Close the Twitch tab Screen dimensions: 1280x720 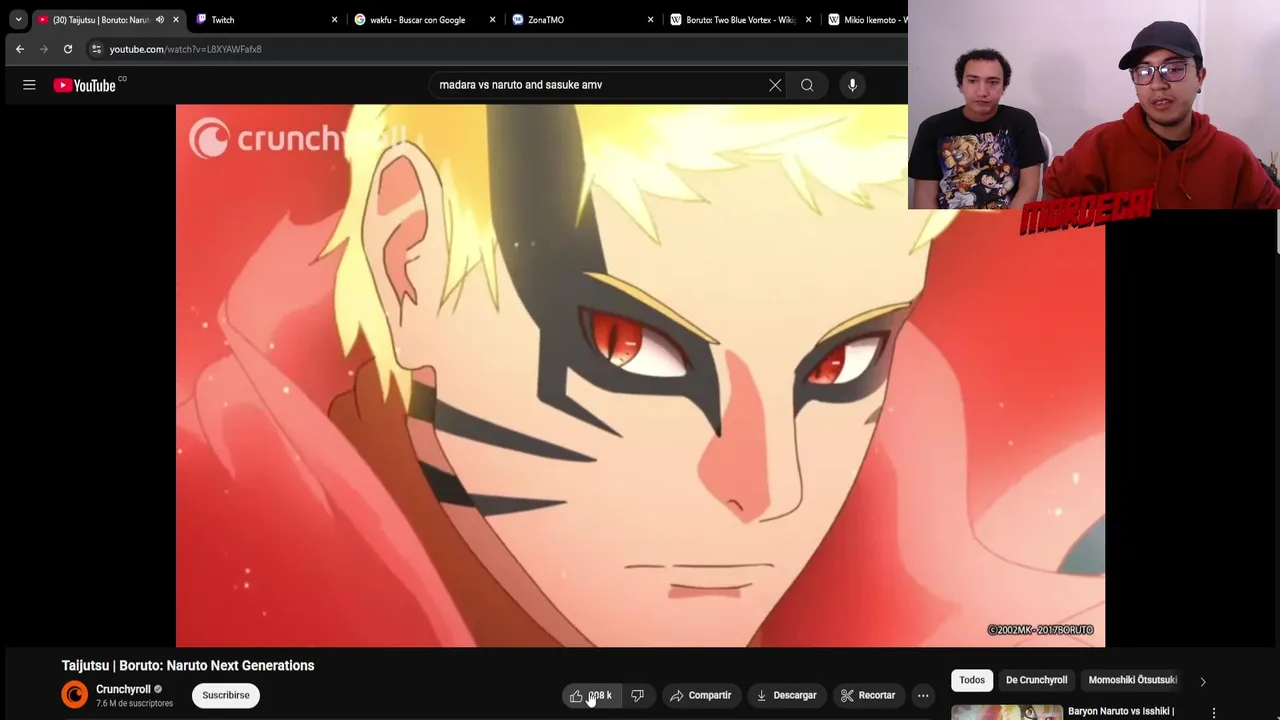334,19
